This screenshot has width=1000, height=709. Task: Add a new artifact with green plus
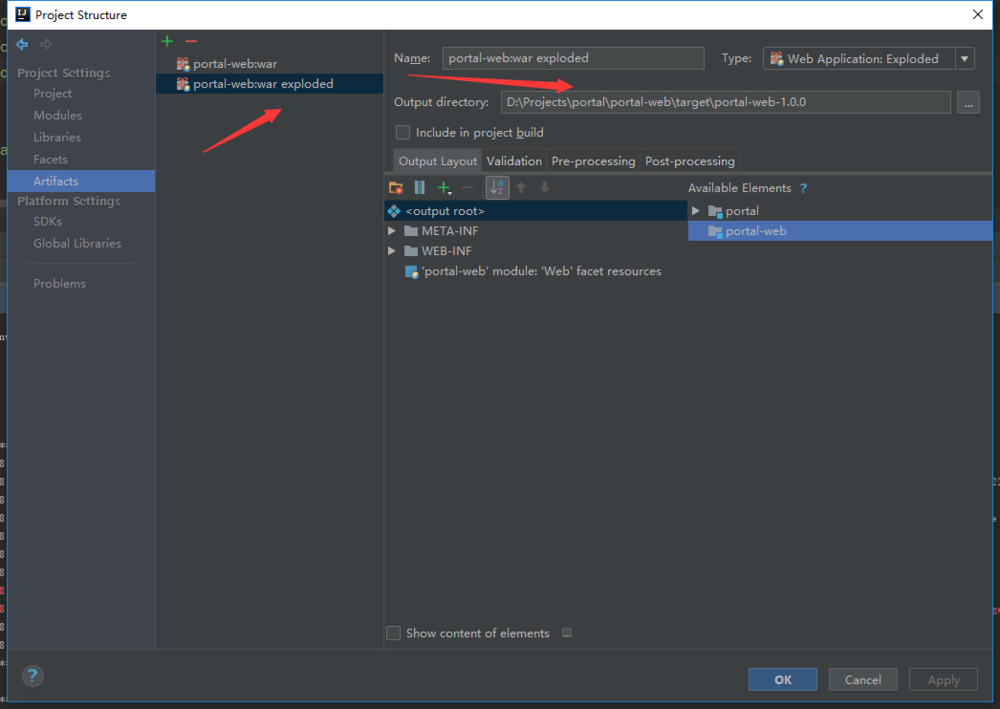(x=167, y=41)
